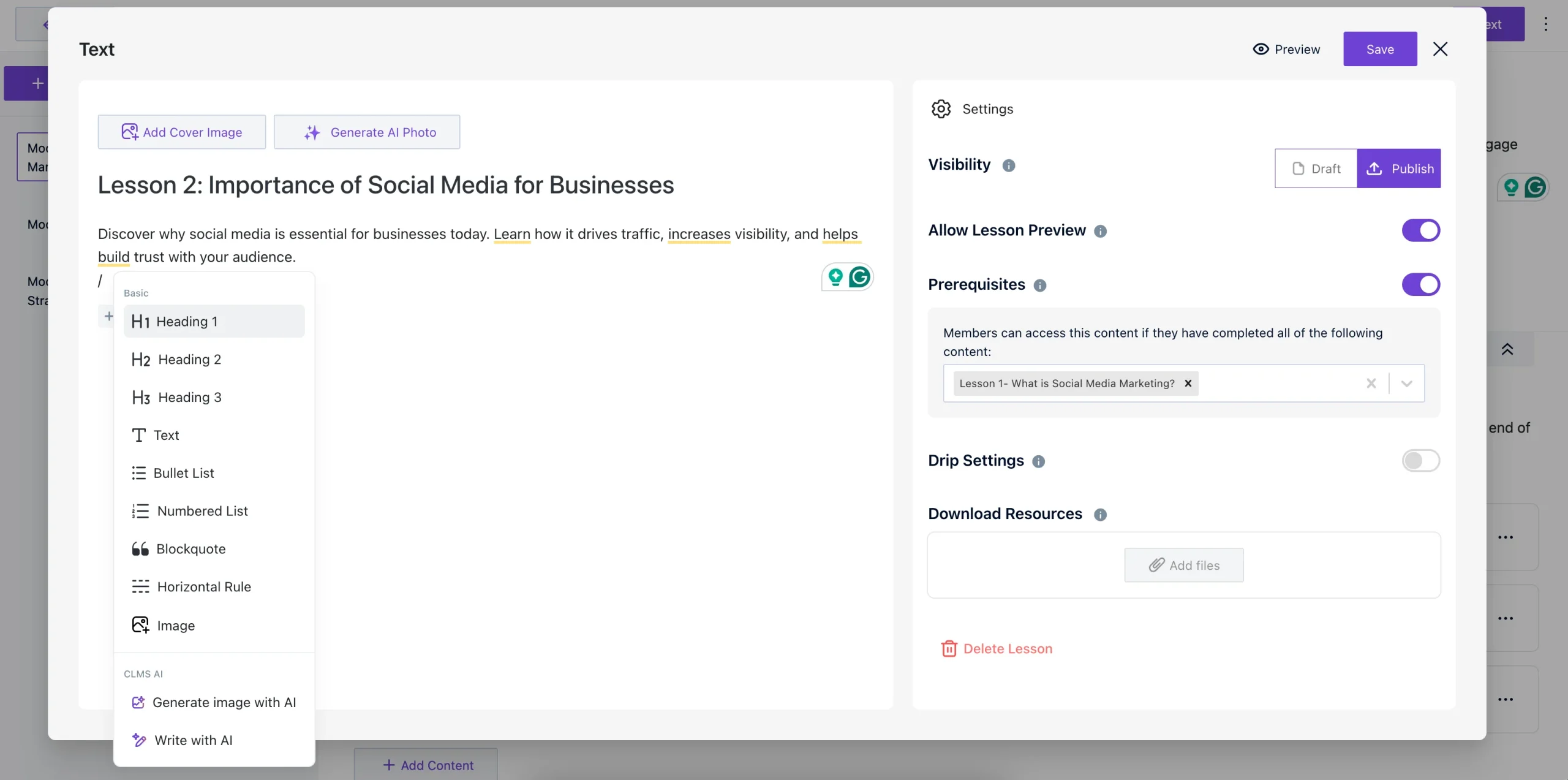Screen dimensions: 1568x780
Task: Select Heading 2 from the block menu
Action: pyautogui.click(x=189, y=360)
